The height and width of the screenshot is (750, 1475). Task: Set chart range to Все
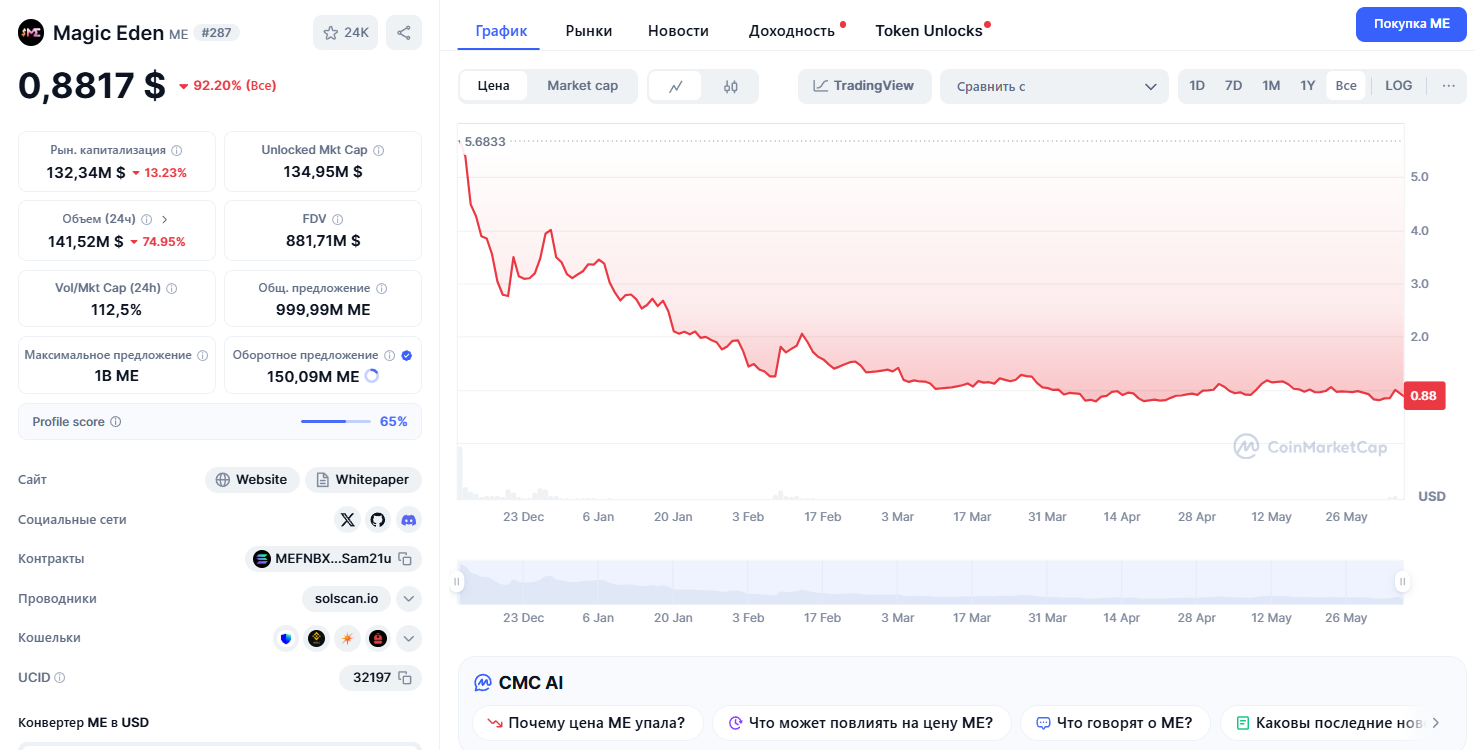click(1346, 86)
